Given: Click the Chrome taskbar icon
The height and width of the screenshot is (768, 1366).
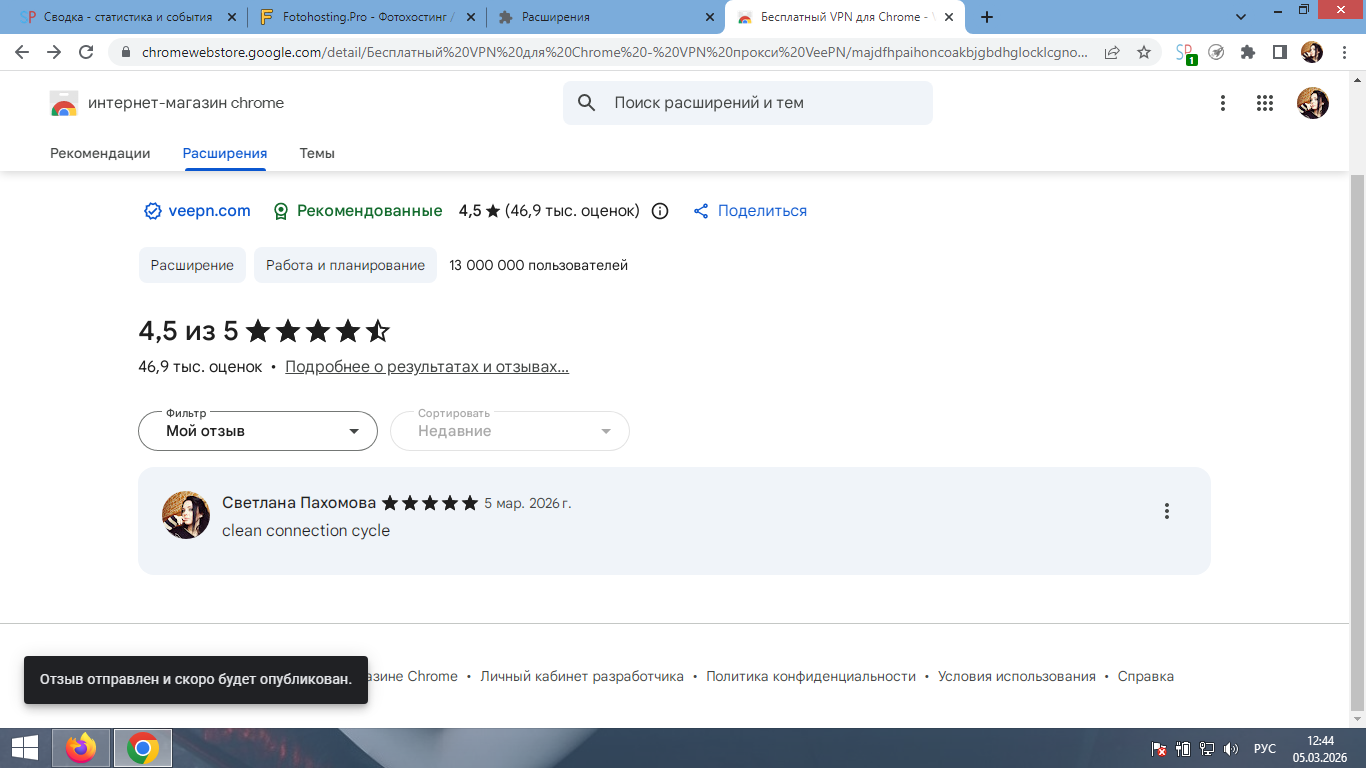Looking at the screenshot, I should (x=143, y=748).
